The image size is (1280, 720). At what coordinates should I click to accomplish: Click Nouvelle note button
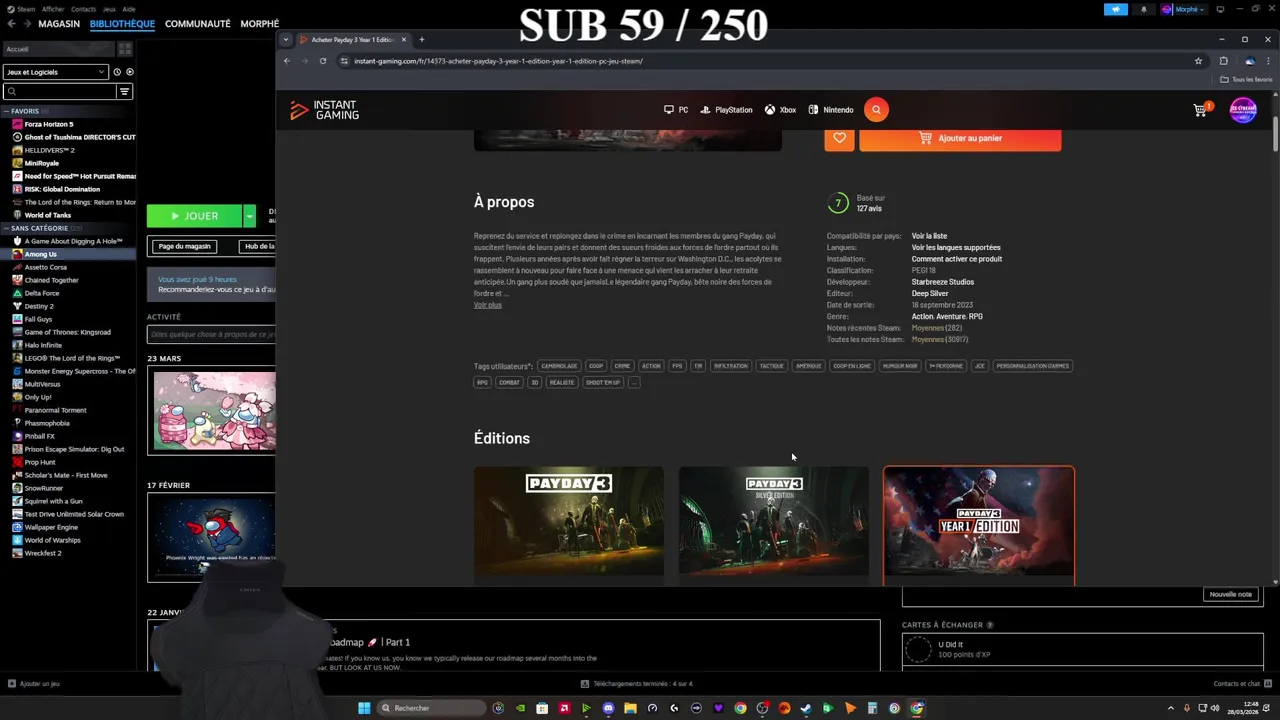[x=1231, y=594]
